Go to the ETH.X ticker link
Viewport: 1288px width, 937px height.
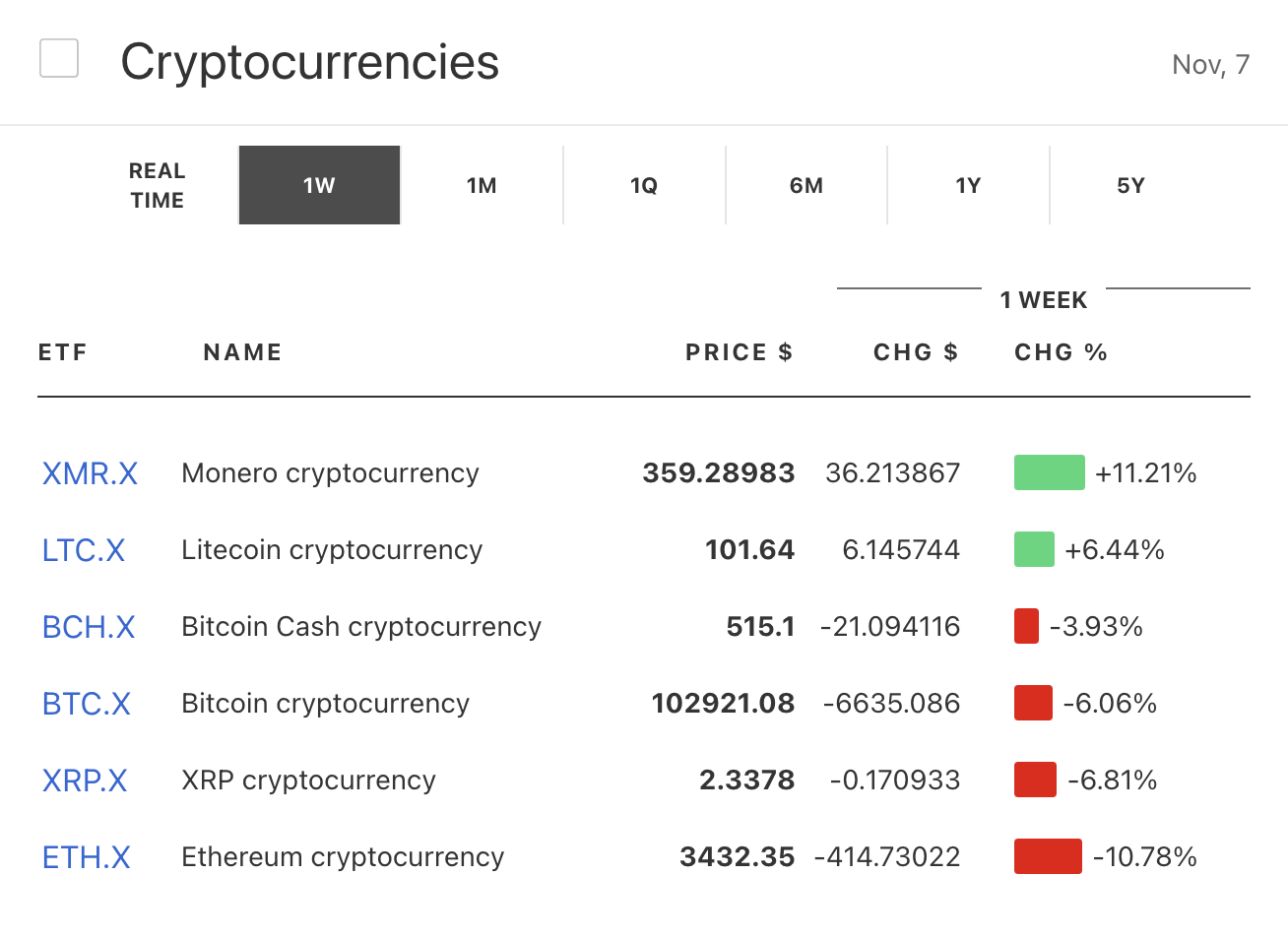87,857
